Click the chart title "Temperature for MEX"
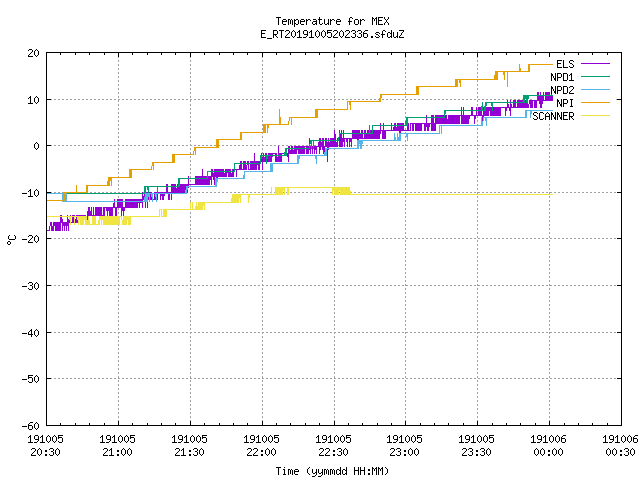 [332, 21]
